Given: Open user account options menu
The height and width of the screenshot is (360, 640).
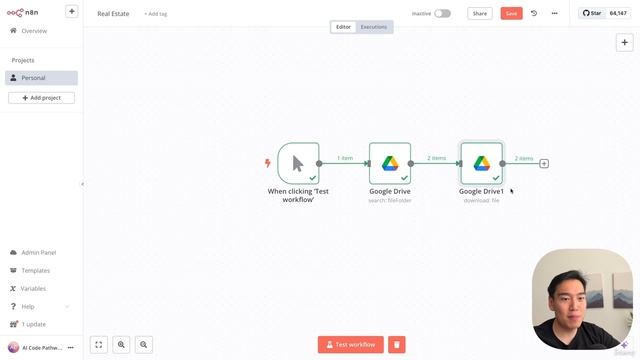Looking at the screenshot, I should (71, 348).
